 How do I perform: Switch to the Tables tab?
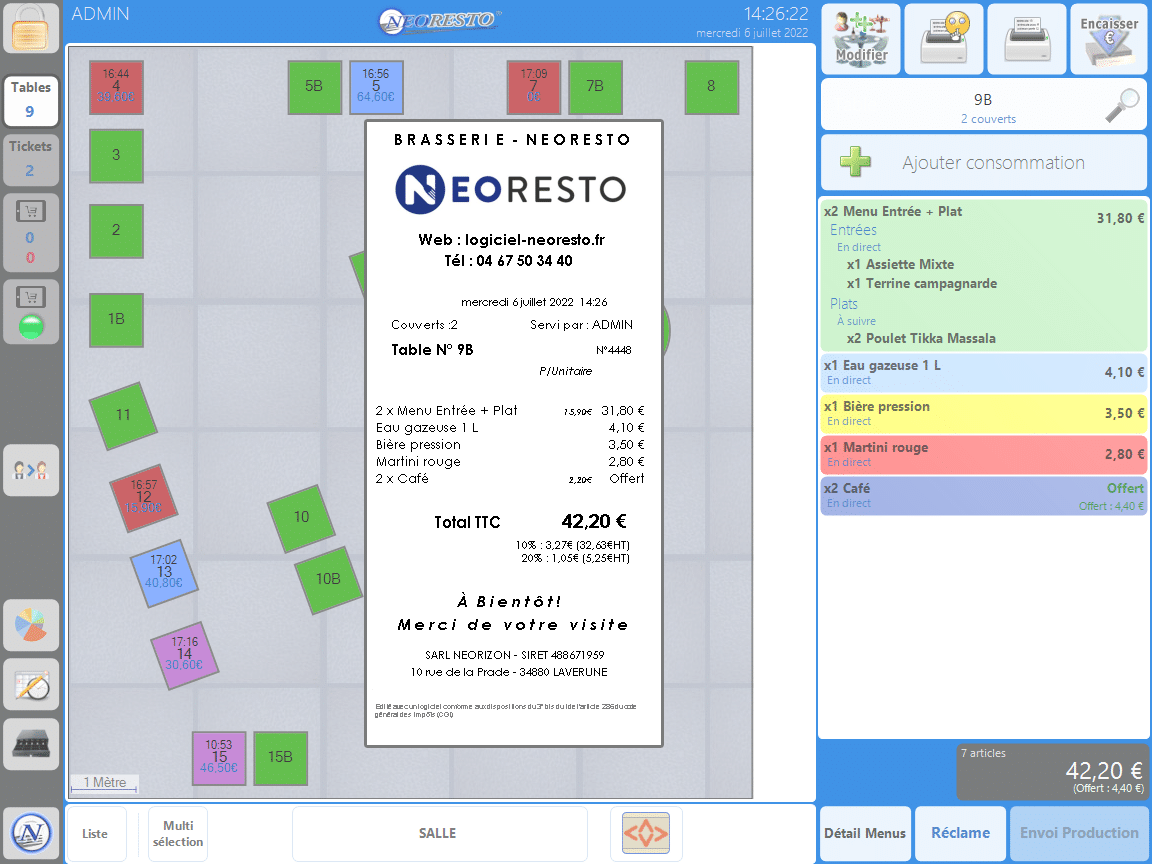point(31,99)
